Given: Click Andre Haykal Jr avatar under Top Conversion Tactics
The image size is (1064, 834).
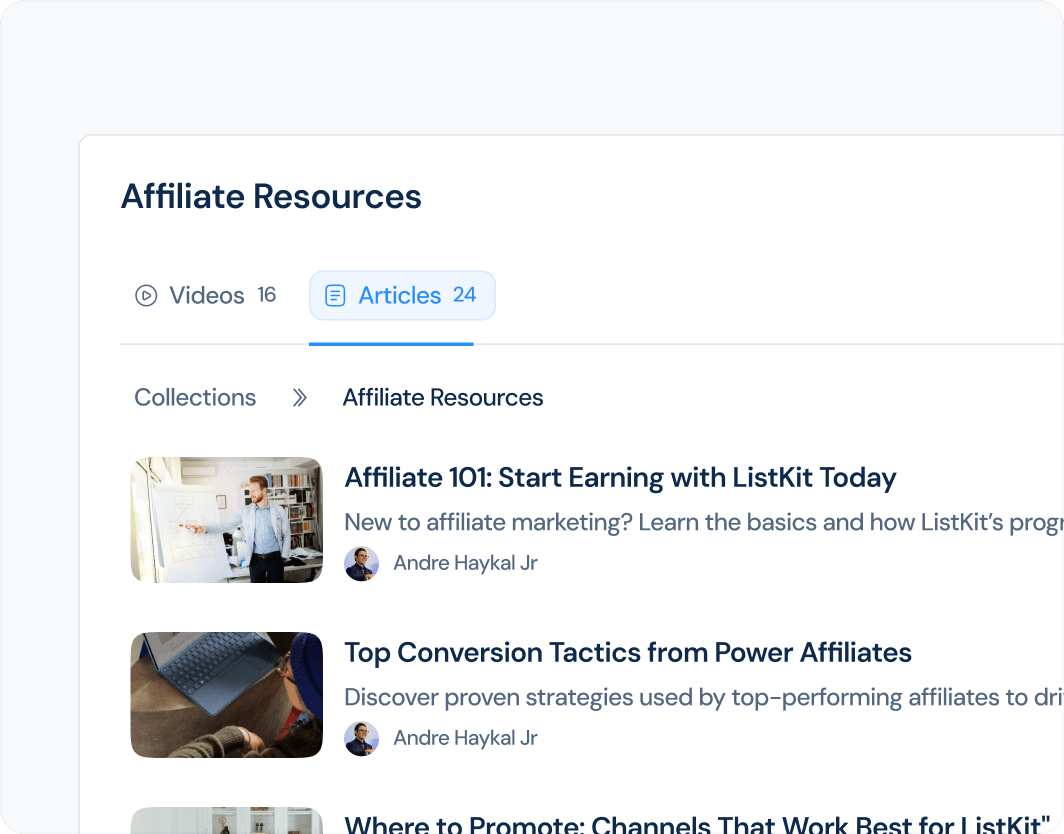Looking at the screenshot, I should click(x=362, y=738).
